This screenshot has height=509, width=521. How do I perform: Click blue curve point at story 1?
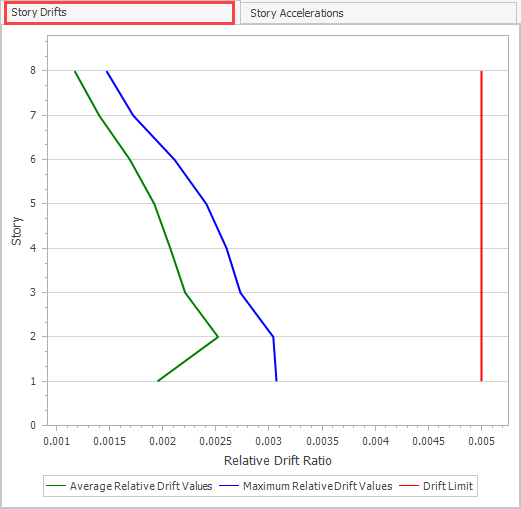(x=276, y=381)
